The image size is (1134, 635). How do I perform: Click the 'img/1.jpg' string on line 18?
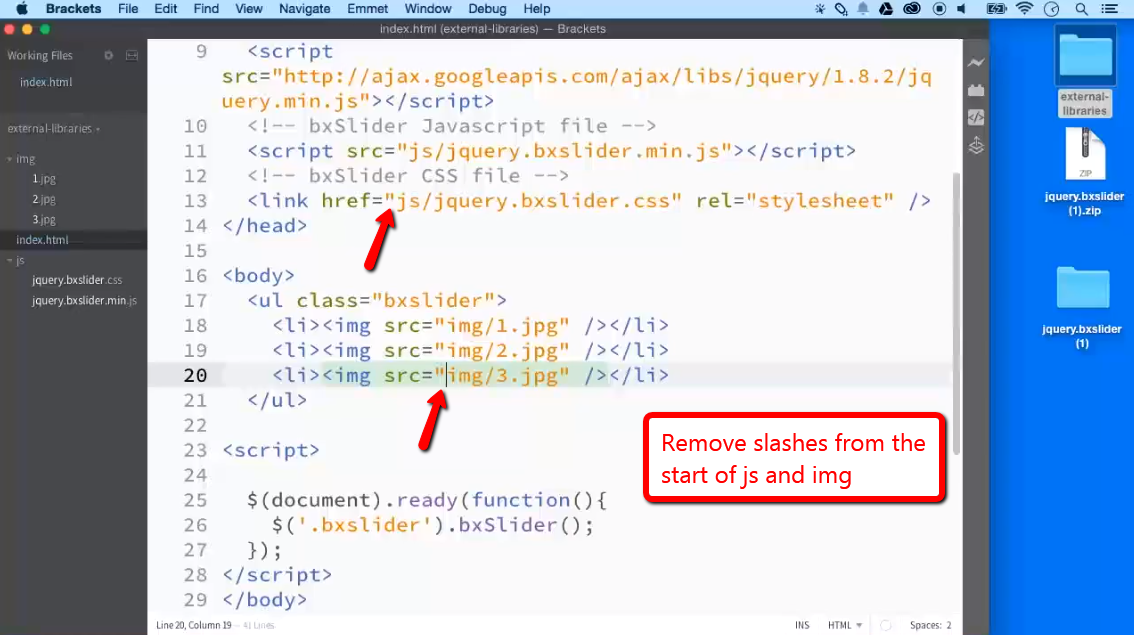(502, 325)
